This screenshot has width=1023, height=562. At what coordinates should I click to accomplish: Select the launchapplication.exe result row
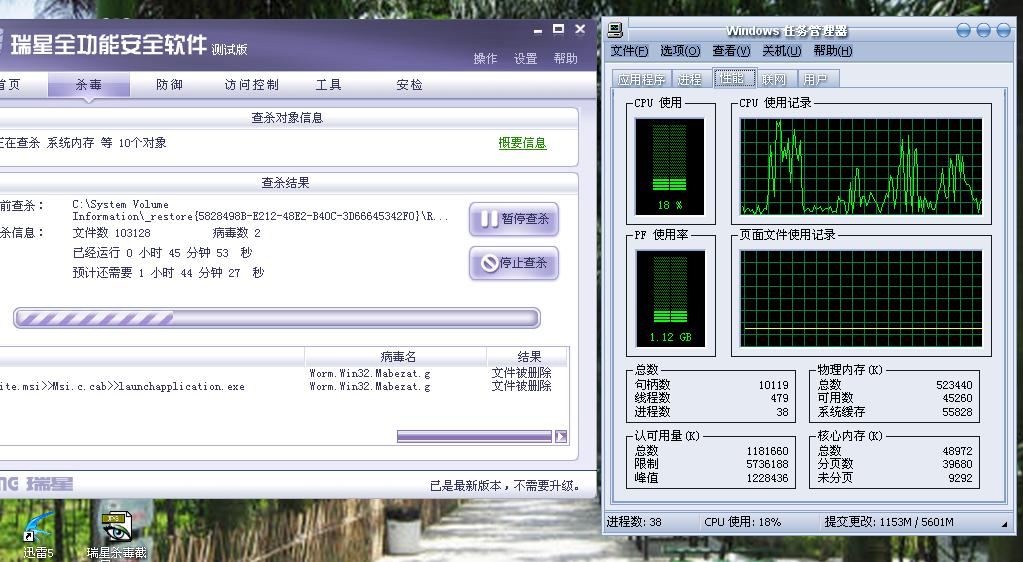(283, 386)
